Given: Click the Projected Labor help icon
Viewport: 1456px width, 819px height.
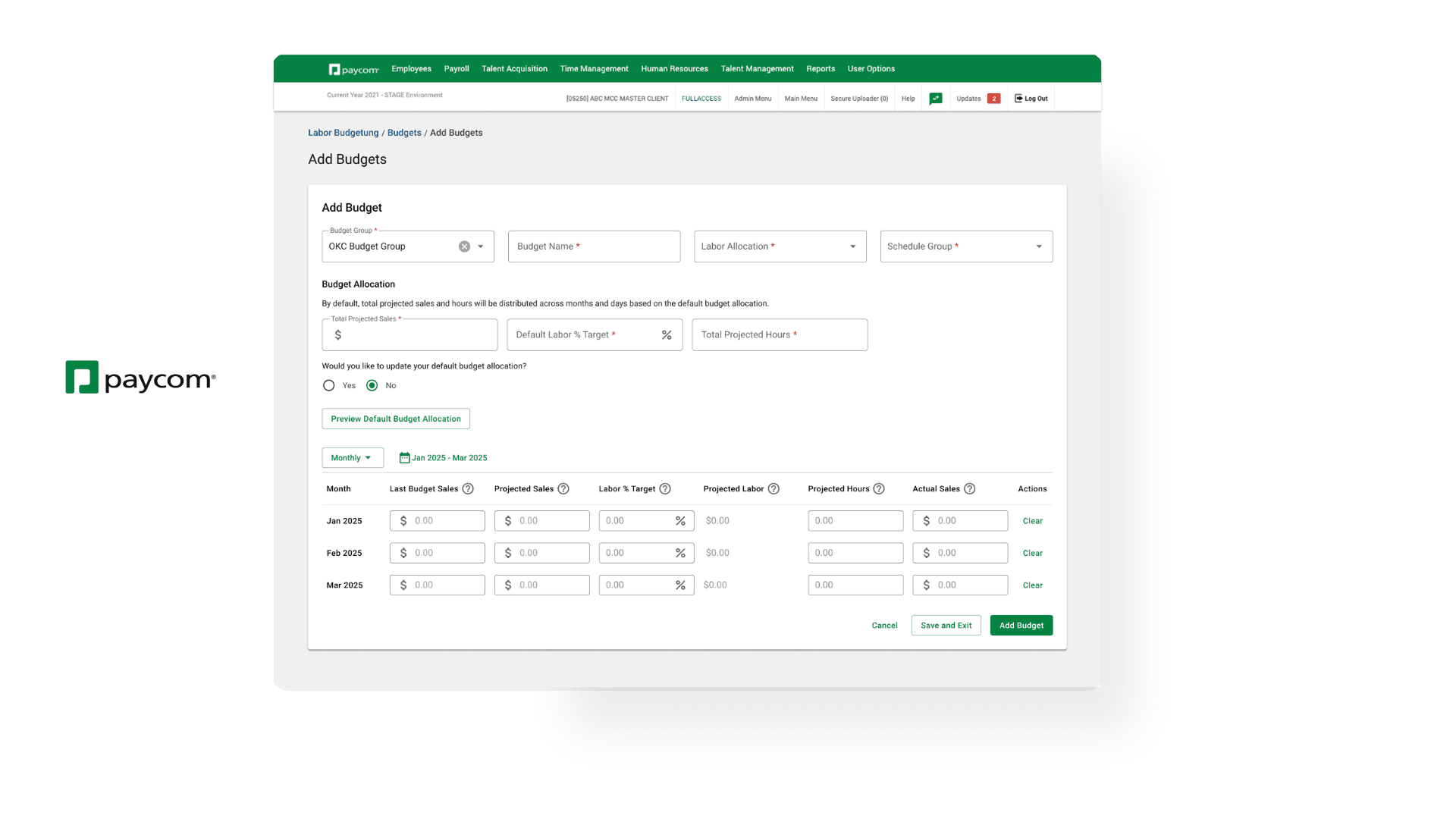Looking at the screenshot, I should (773, 489).
